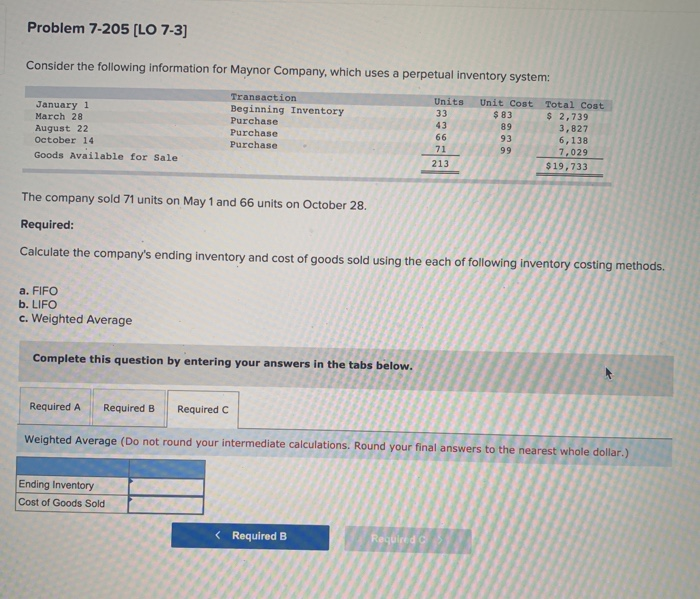Viewport: 700px width, 599px height.
Task: Click the March 28 date cell
Action: pos(59,116)
